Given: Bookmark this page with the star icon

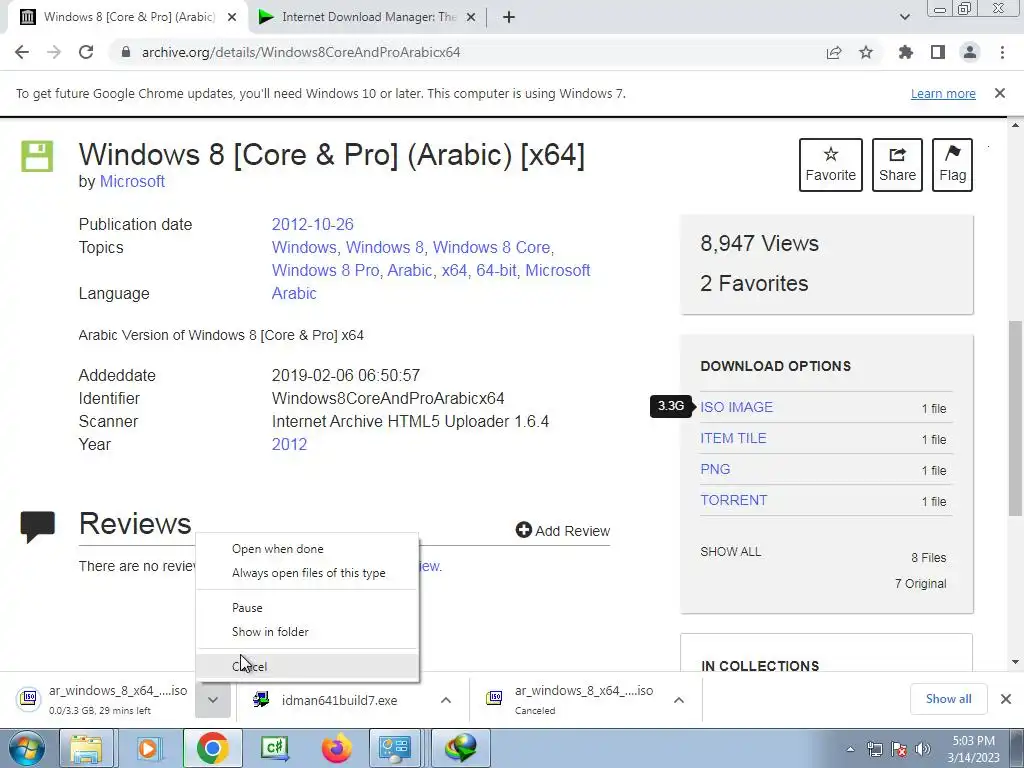Looking at the screenshot, I should click(x=866, y=52).
